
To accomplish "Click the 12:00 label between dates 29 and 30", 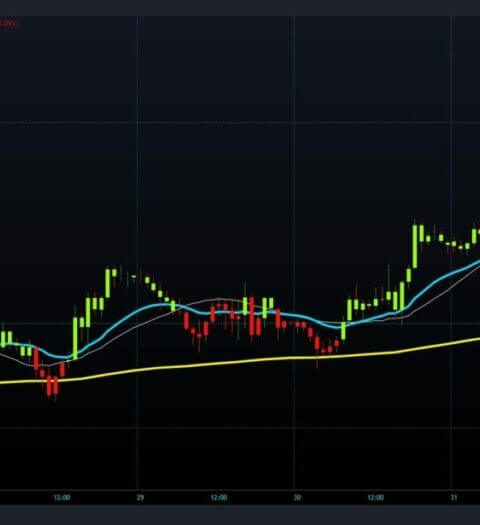I will tap(219, 498).
